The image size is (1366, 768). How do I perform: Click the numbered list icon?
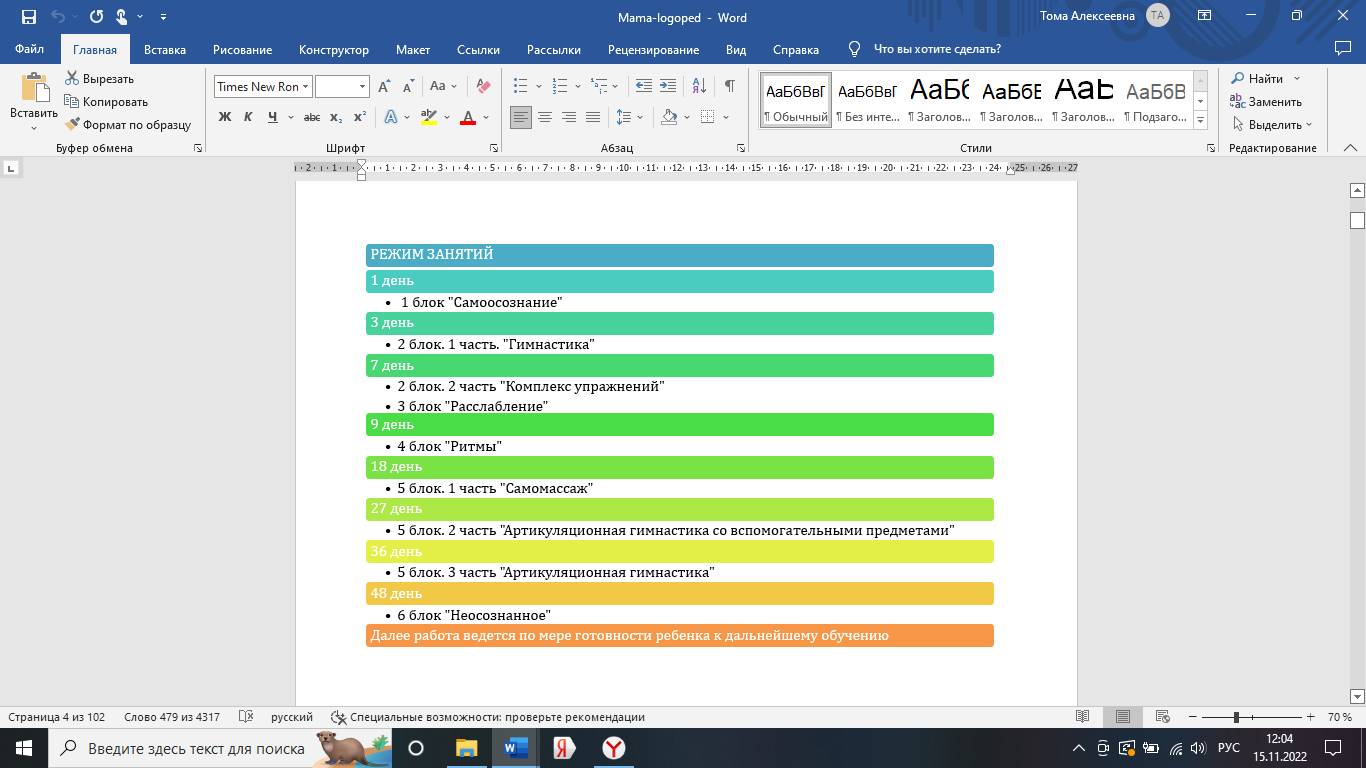coord(560,86)
